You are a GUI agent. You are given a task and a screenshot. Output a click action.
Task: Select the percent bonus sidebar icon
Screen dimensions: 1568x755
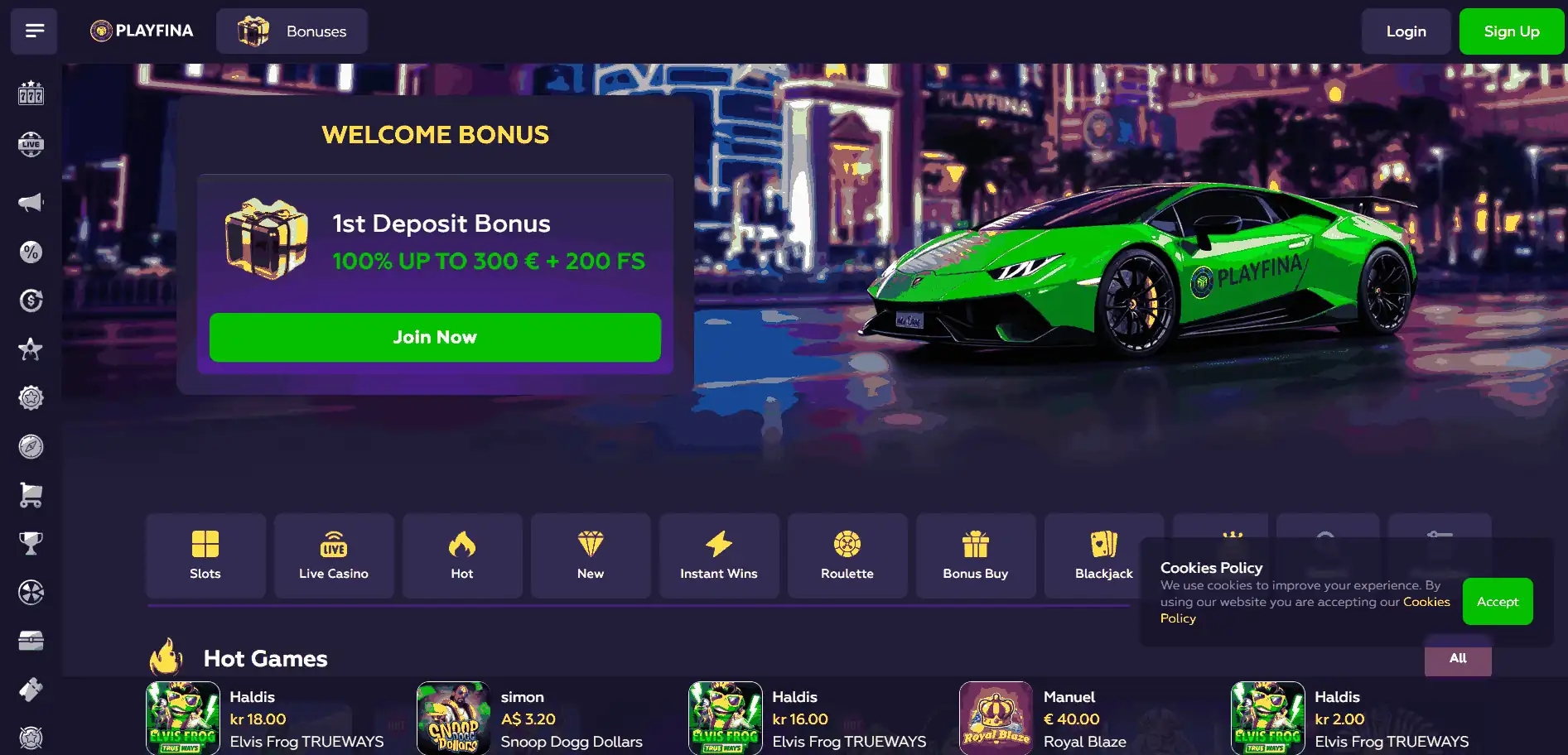[x=31, y=252]
